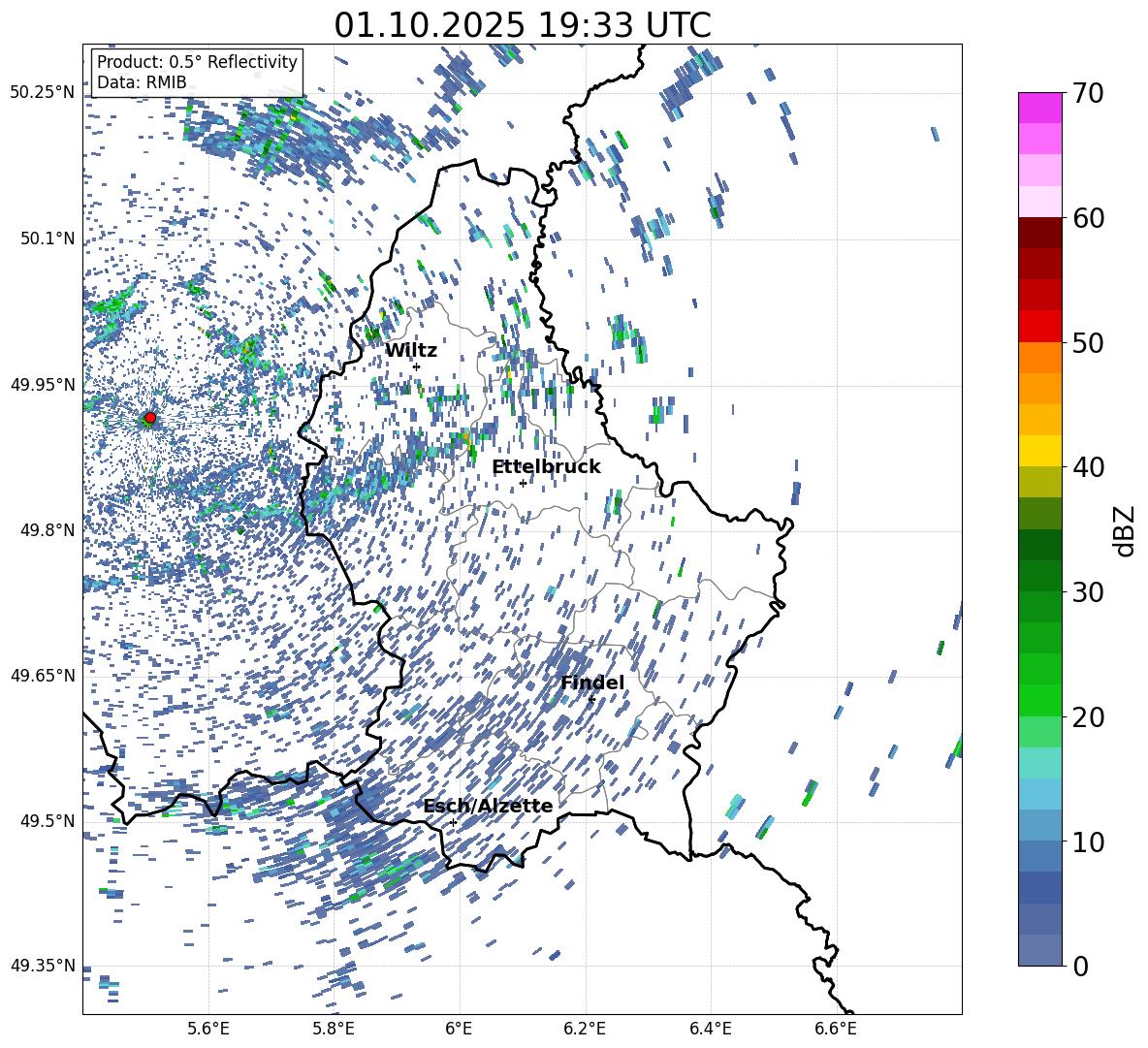
Task: Click the Esch/Alzette city label
Action: pyautogui.click(x=489, y=806)
